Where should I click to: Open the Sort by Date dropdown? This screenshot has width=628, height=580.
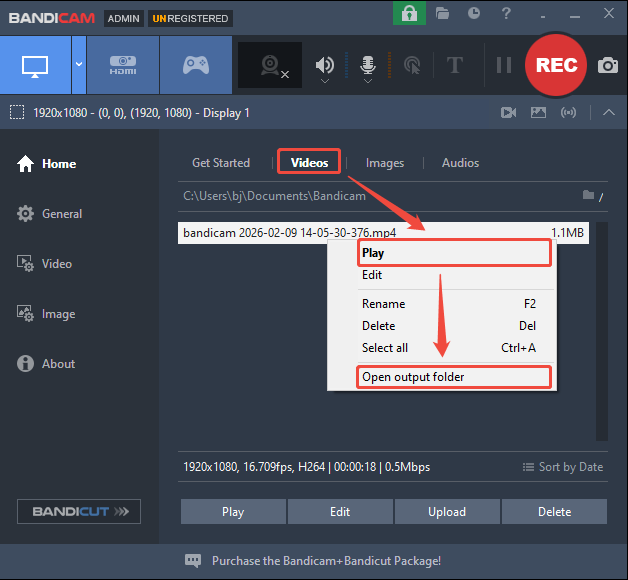tap(562, 467)
